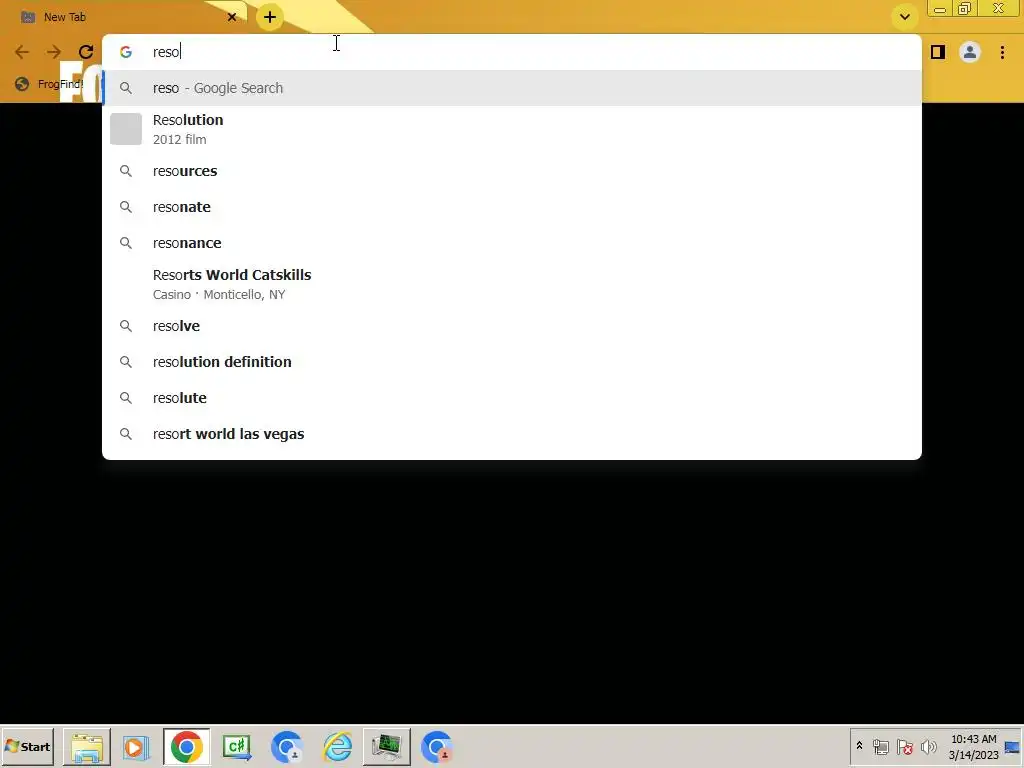Select the resolve suggestion

coord(512,326)
